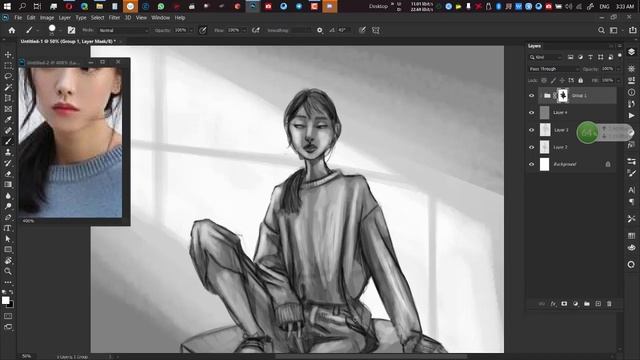This screenshot has width=640, height=360.
Task: Select the Spot Healing Brush tool
Action: pos(8,131)
